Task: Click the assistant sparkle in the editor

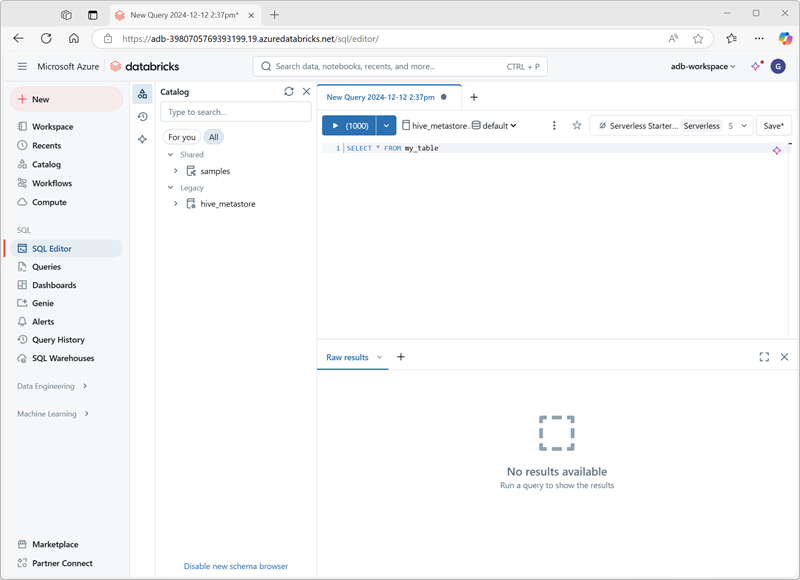Action: [777, 150]
